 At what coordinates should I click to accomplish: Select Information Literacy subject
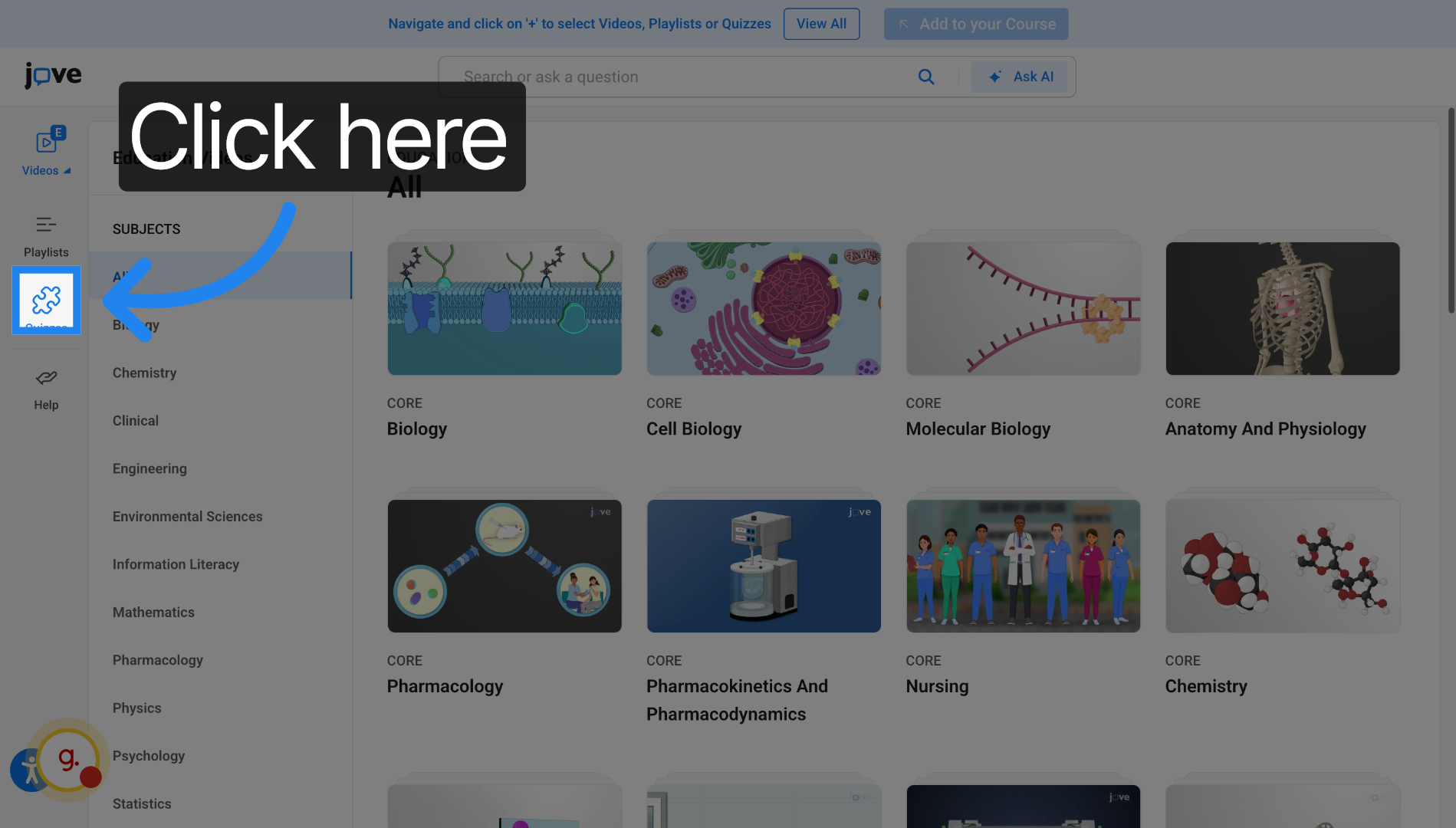point(176,564)
